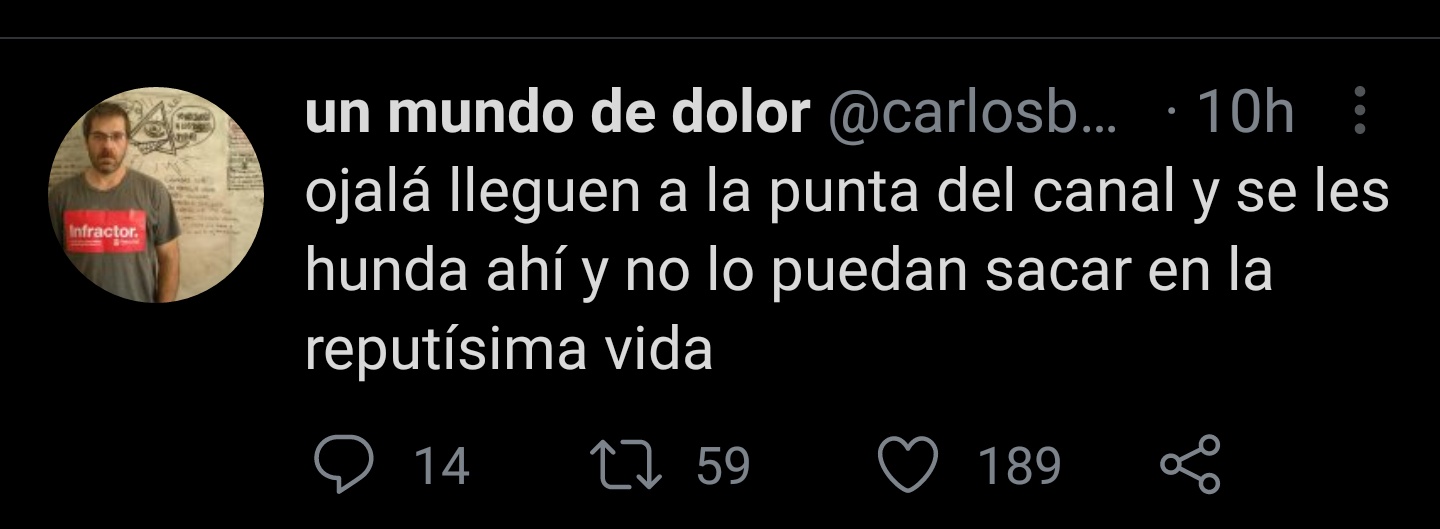This screenshot has height=529, width=1440.
Task: Open the reply speech bubble icon
Action: click(344, 465)
